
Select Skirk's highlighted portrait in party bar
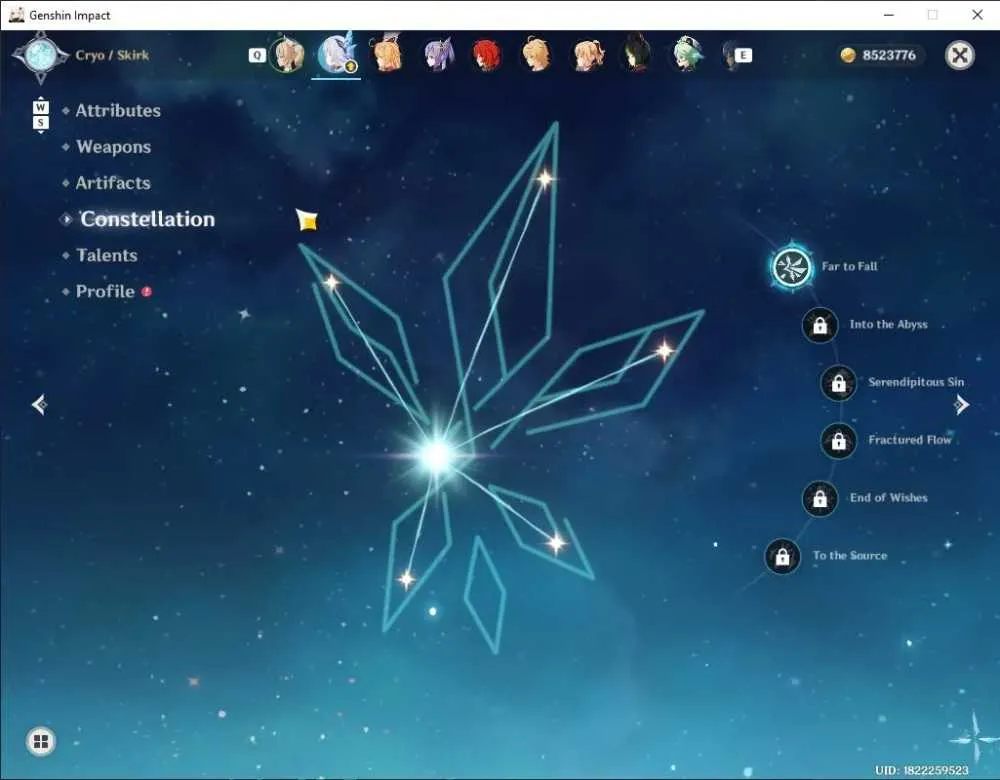[337, 54]
